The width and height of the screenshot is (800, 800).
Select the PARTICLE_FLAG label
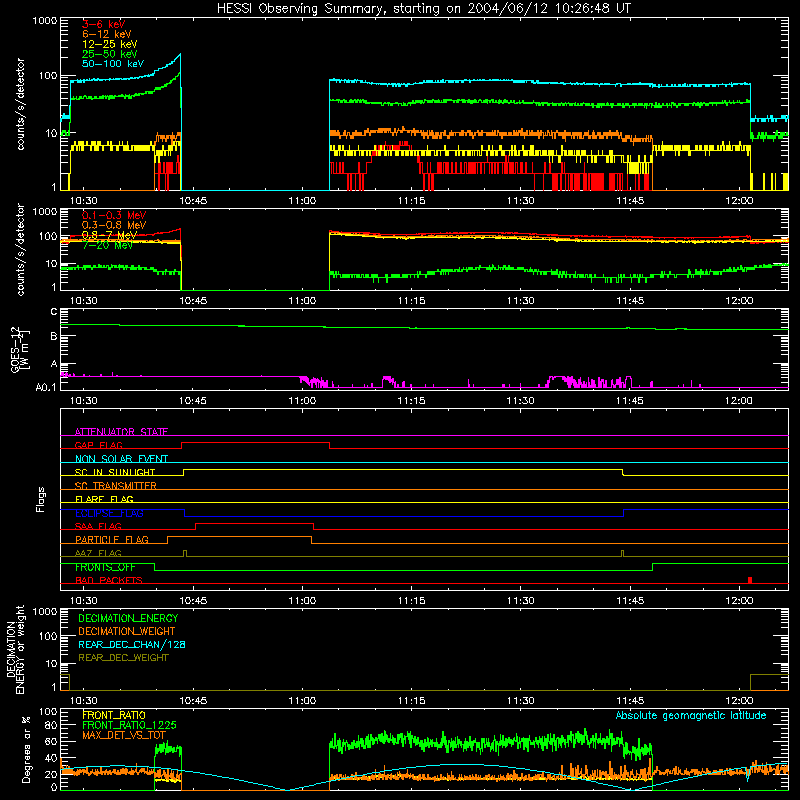click(112, 540)
